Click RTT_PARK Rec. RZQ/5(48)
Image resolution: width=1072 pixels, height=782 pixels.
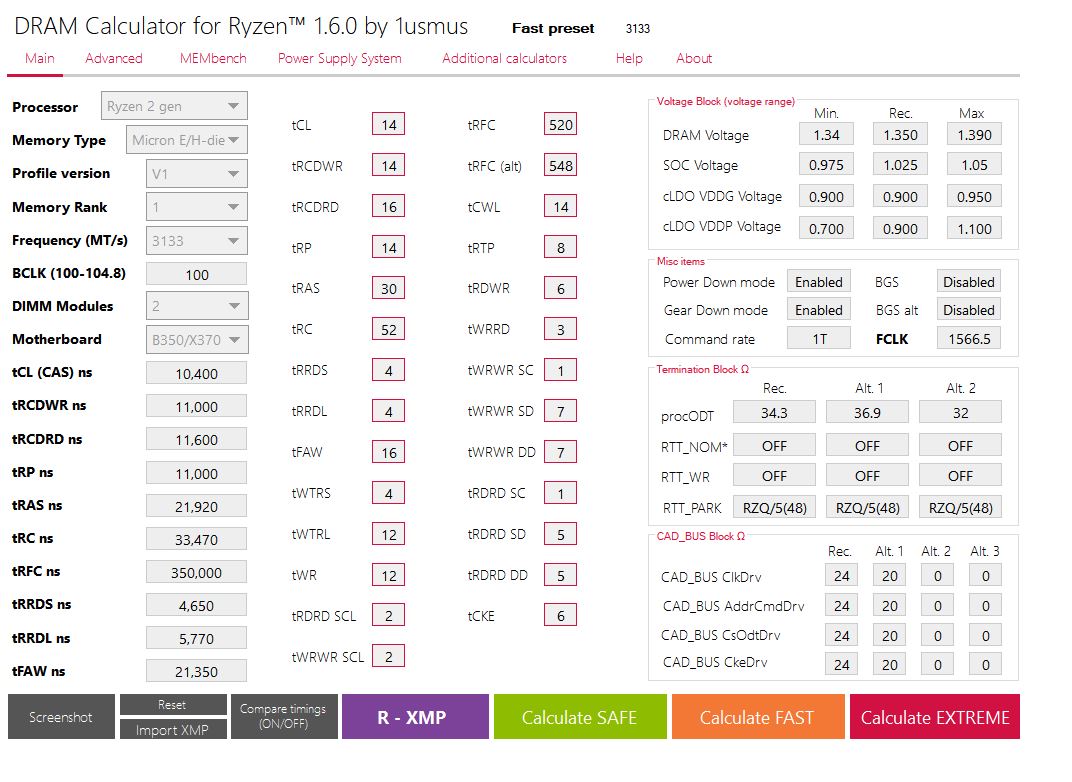774,507
